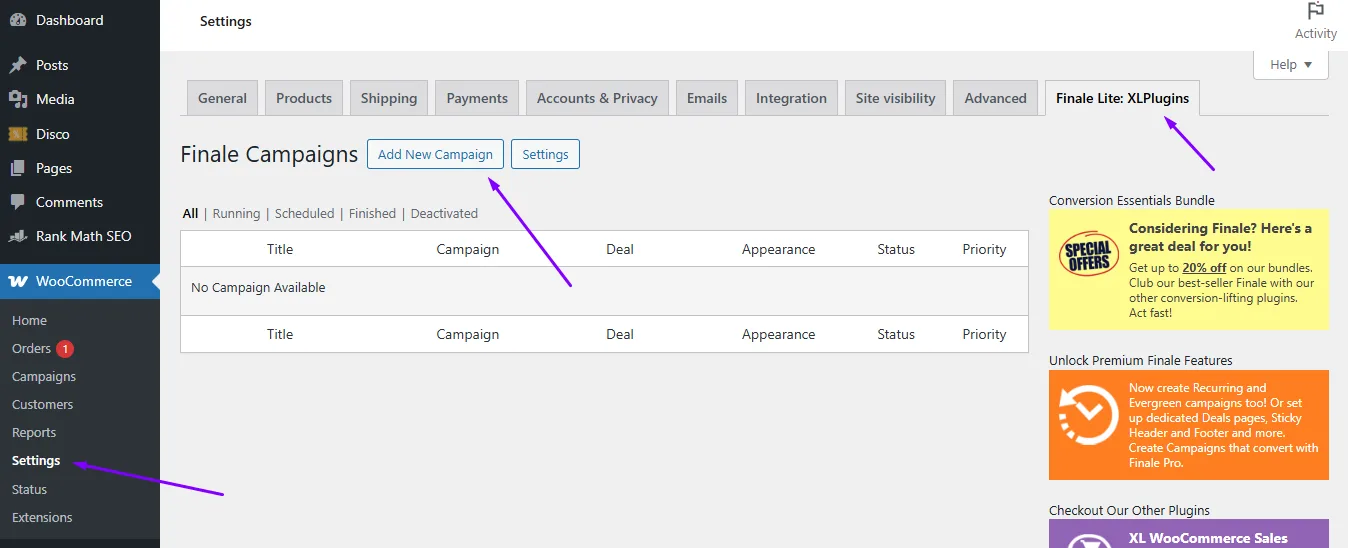Open Pages in the sidebar
The height and width of the screenshot is (548, 1348).
coord(80,168)
